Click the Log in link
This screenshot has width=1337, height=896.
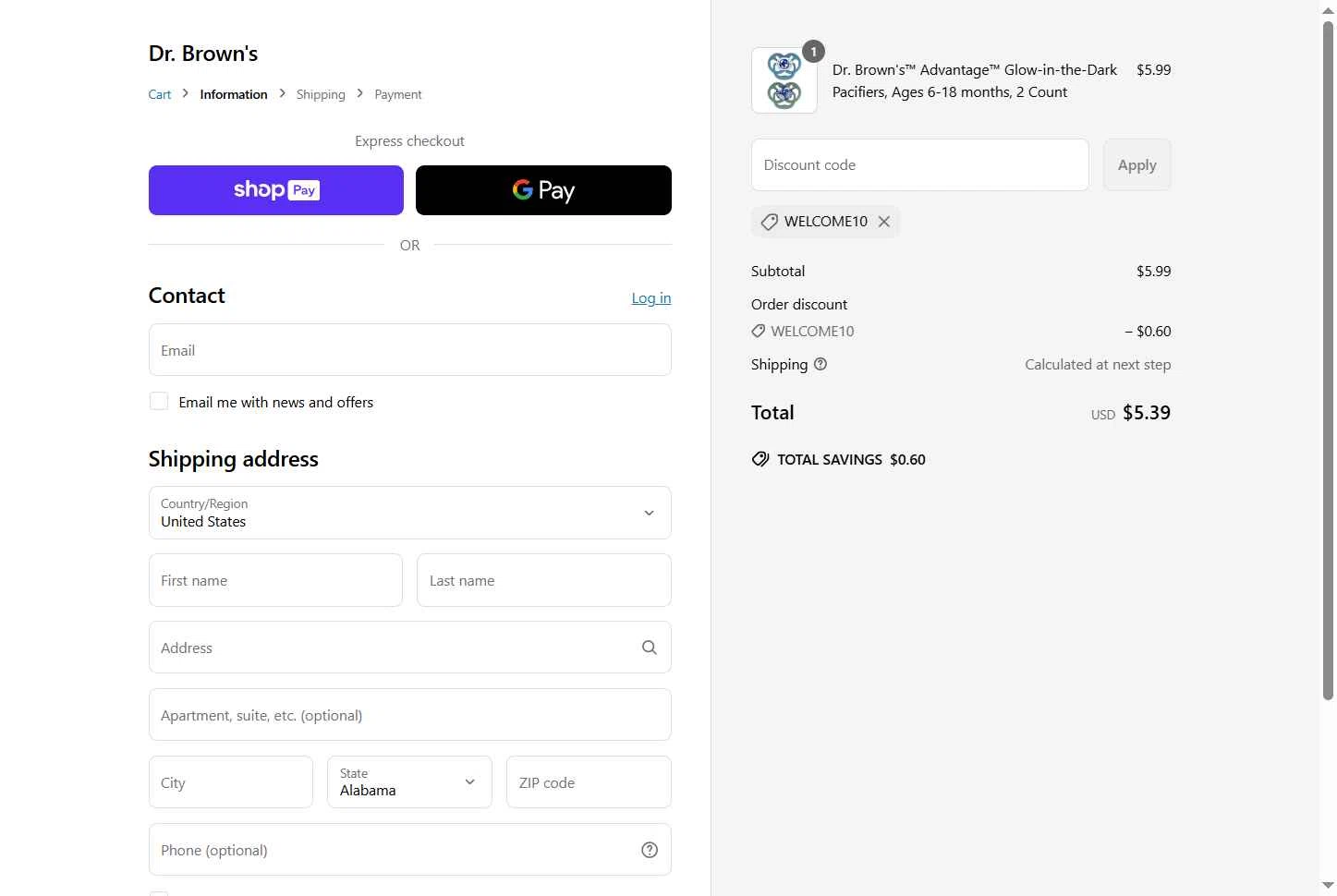[651, 297]
